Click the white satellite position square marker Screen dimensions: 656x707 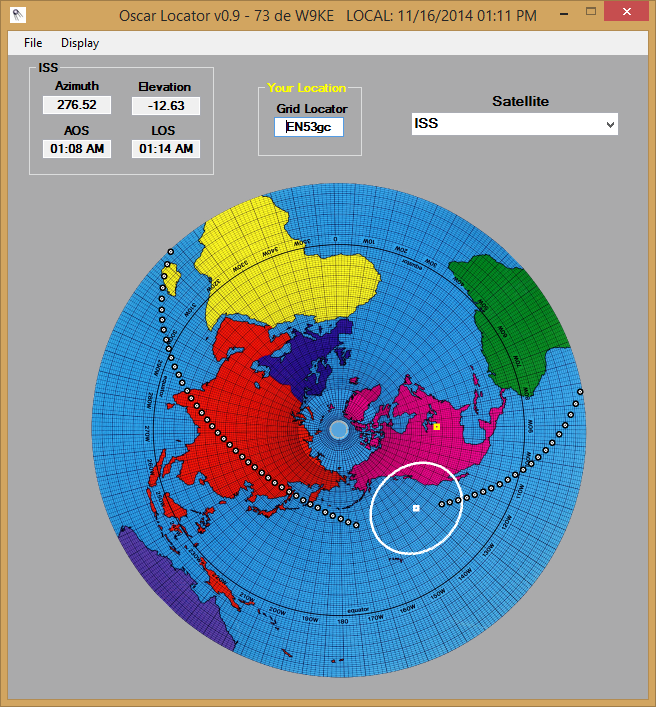tap(416, 509)
